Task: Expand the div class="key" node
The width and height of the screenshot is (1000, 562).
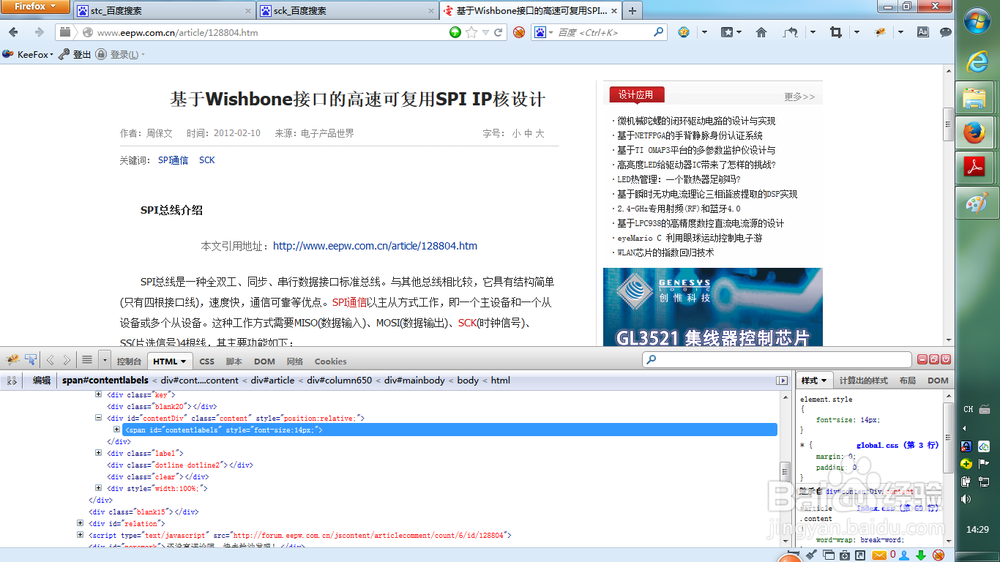Action: tap(98, 394)
